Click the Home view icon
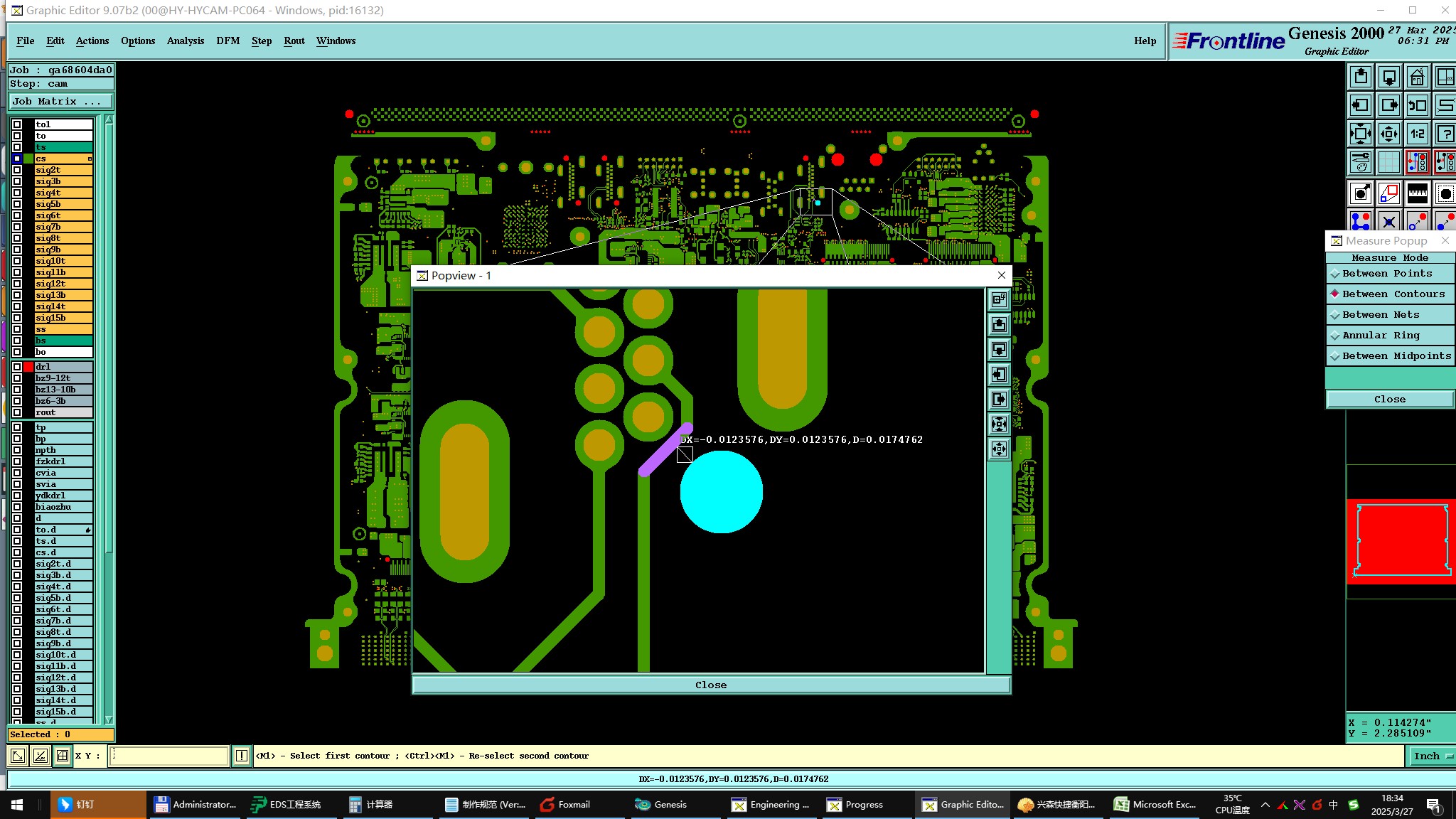Screen dimensions: 1456x819 click(x=1417, y=77)
